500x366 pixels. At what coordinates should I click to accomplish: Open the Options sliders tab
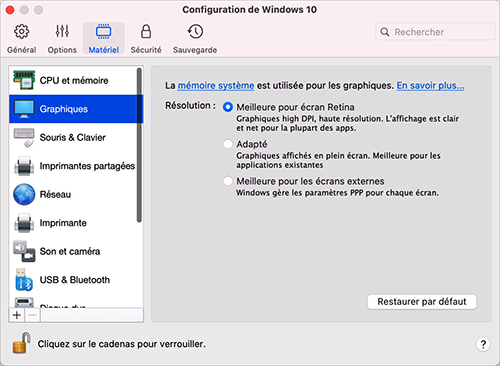[62, 38]
